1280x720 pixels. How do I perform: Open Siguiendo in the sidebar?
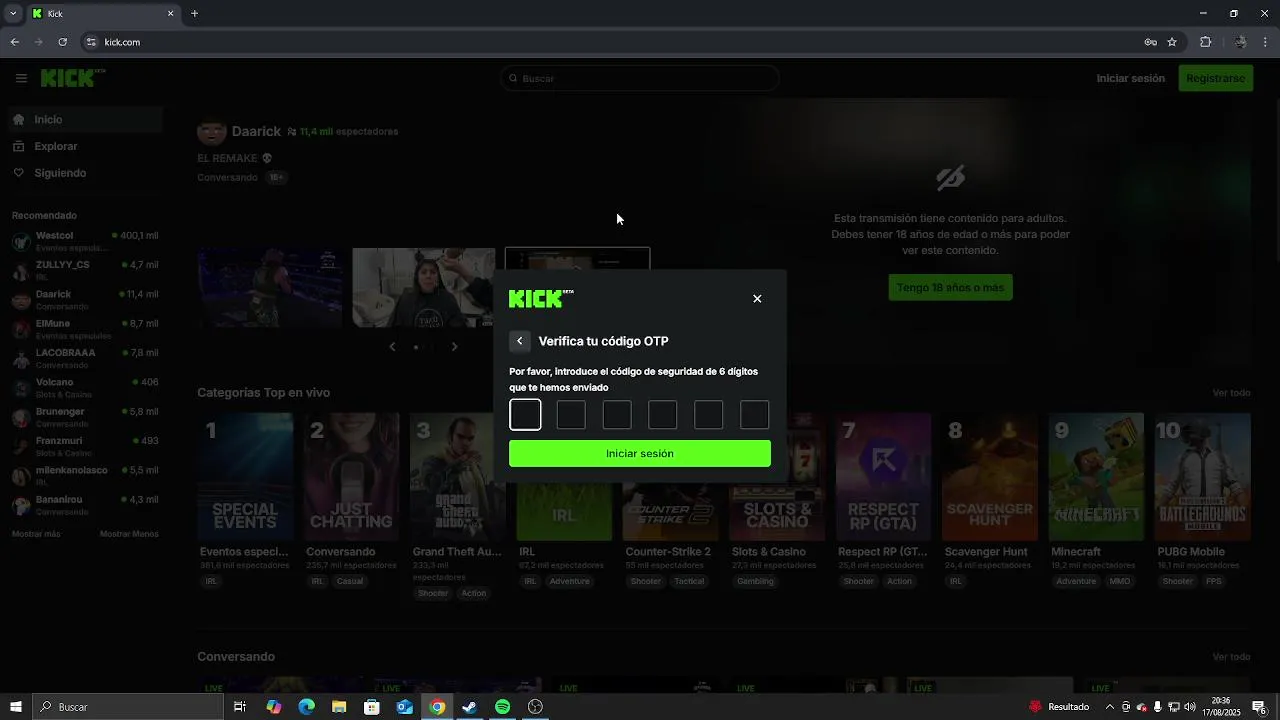pyautogui.click(x=85, y=173)
